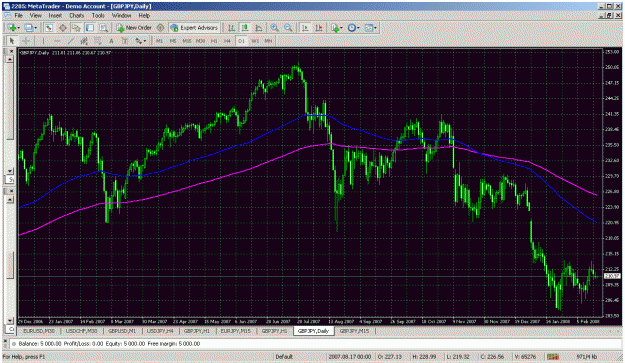Switch timeframe to M1
The width and height of the screenshot is (625, 363).
pyautogui.click(x=159, y=41)
